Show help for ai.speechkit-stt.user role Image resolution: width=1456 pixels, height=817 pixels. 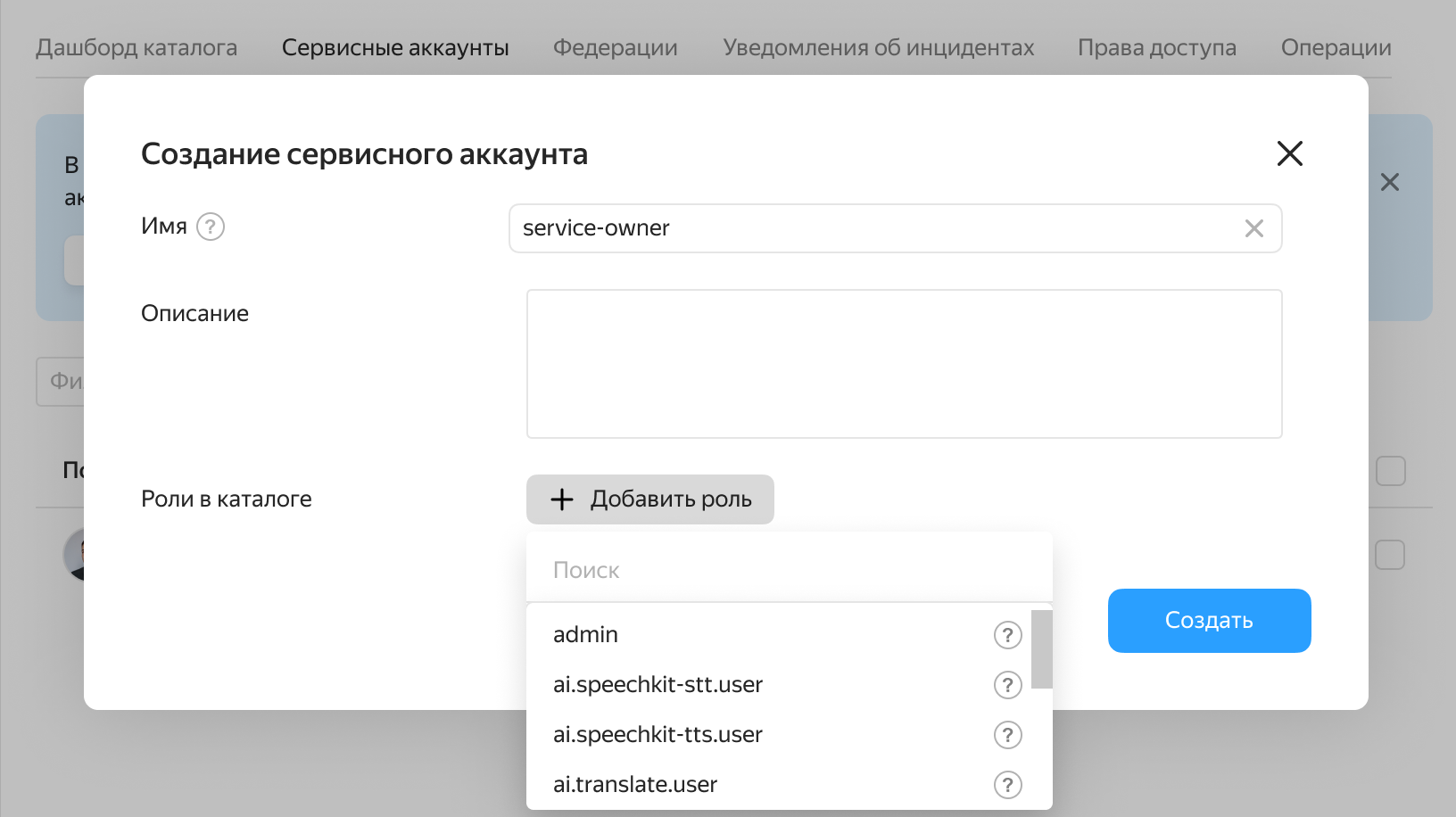[x=1008, y=685]
